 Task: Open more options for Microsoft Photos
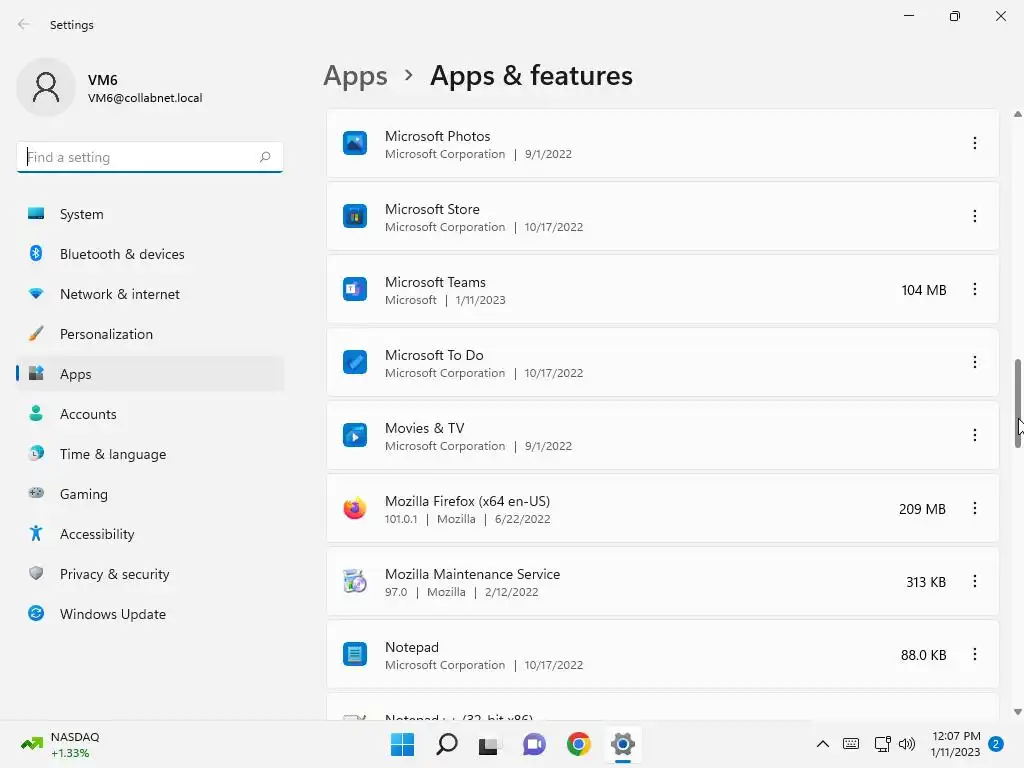coord(975,143)
